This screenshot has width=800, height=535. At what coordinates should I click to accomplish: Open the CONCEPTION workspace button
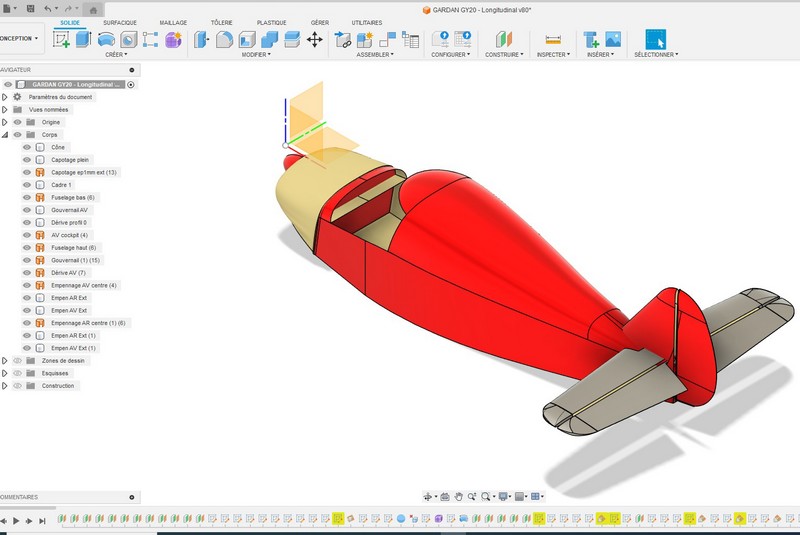click(20, 39)
